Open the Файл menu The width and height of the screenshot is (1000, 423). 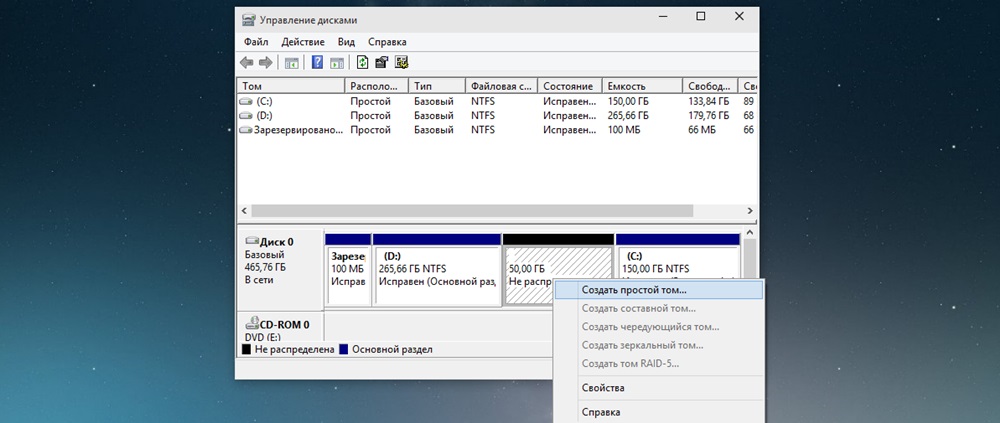[256, 42]
